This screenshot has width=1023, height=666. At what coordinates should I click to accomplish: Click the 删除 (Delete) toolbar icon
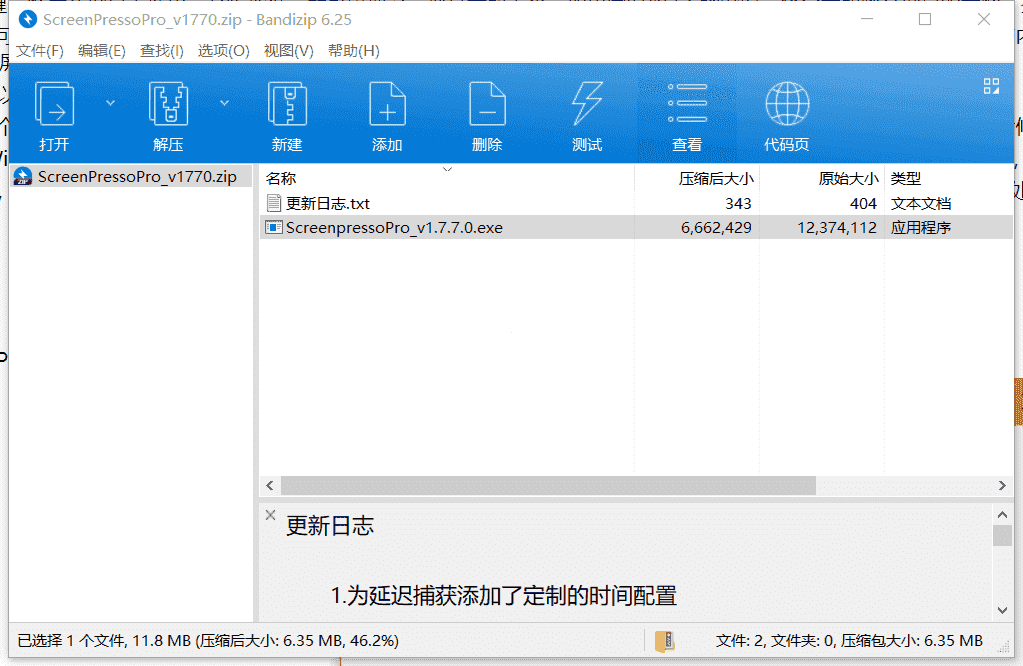coord(487,104)
